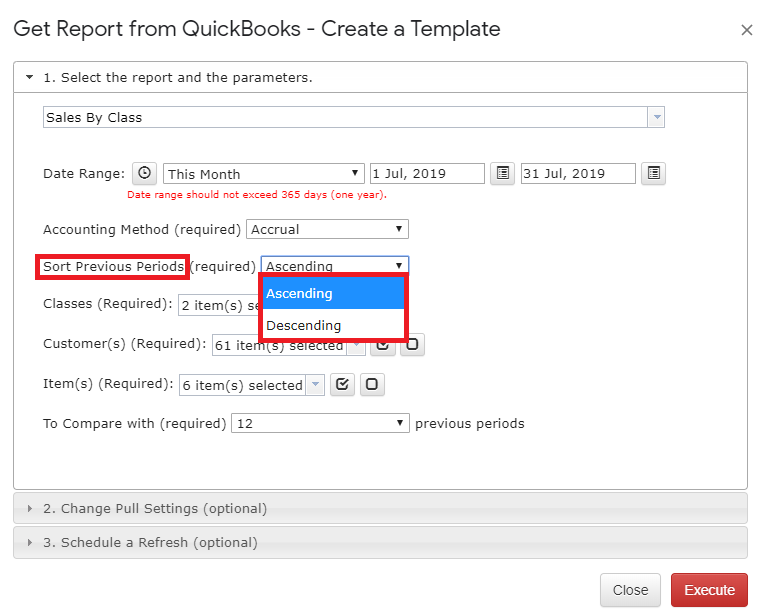Screen dimensions: 757x616
Task: Click select-all icon in Item(s) row
Action: coord(343,385)
